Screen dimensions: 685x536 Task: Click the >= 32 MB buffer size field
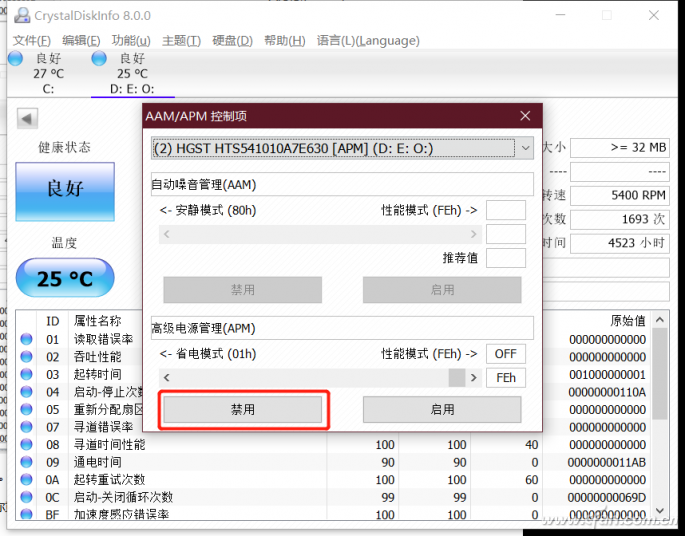tap(619, 148)
